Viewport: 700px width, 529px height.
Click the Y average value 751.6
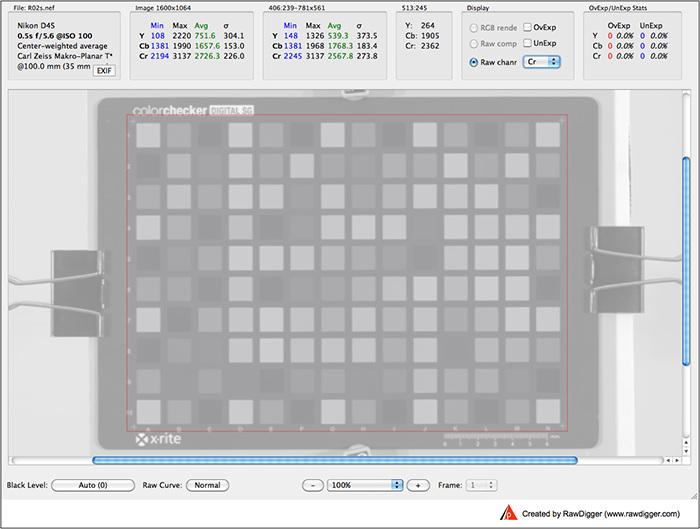(204, 36)
